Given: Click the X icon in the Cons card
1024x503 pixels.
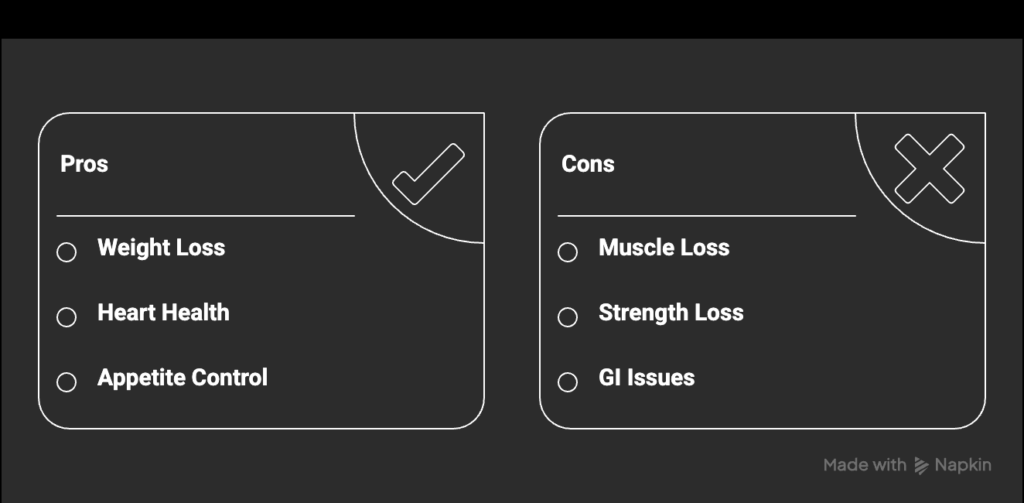Looking at the screenshot, I should pos(929,169).
